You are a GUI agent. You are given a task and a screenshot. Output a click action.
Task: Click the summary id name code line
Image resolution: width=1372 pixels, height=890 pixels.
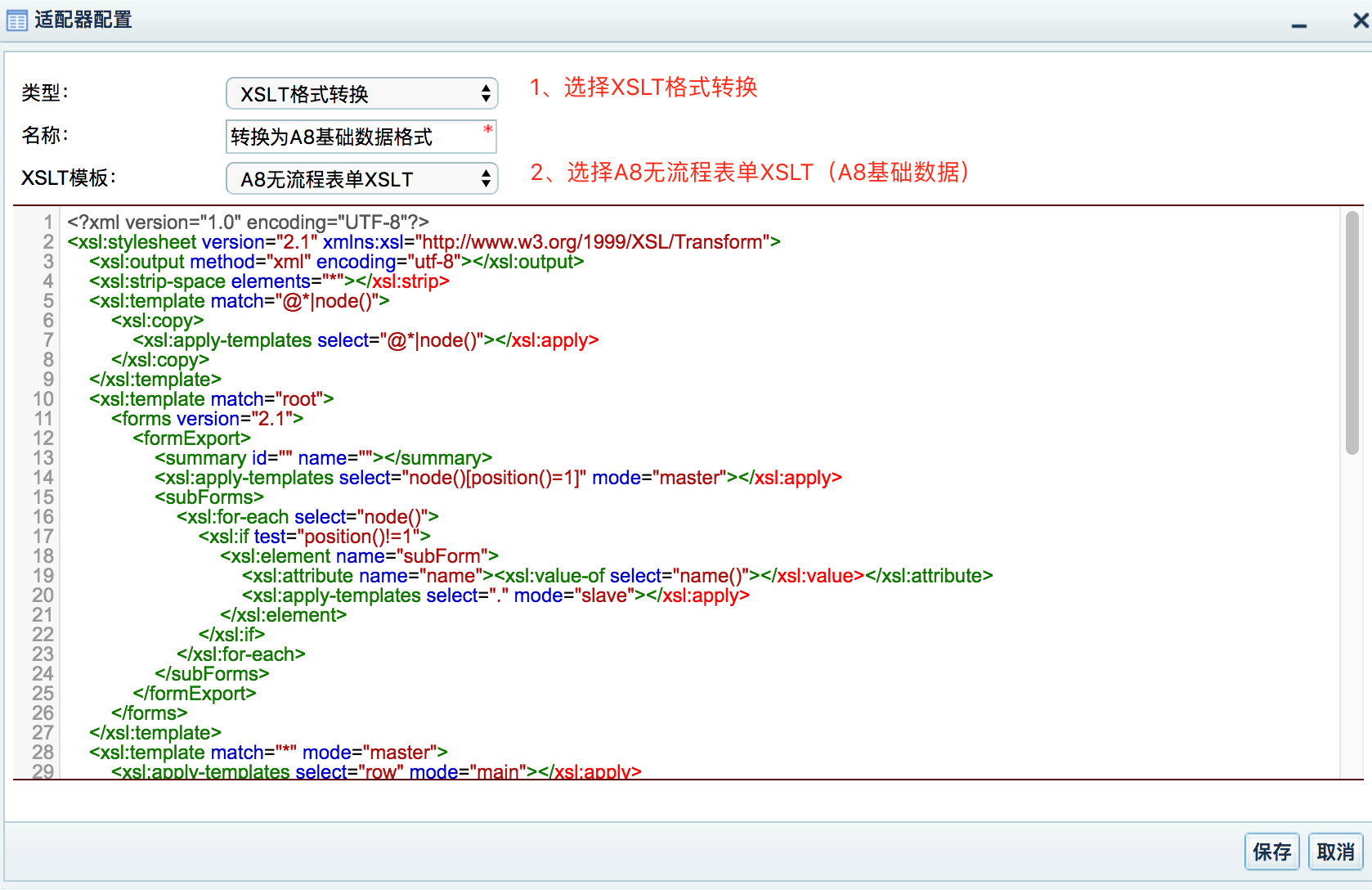(323, 458)
